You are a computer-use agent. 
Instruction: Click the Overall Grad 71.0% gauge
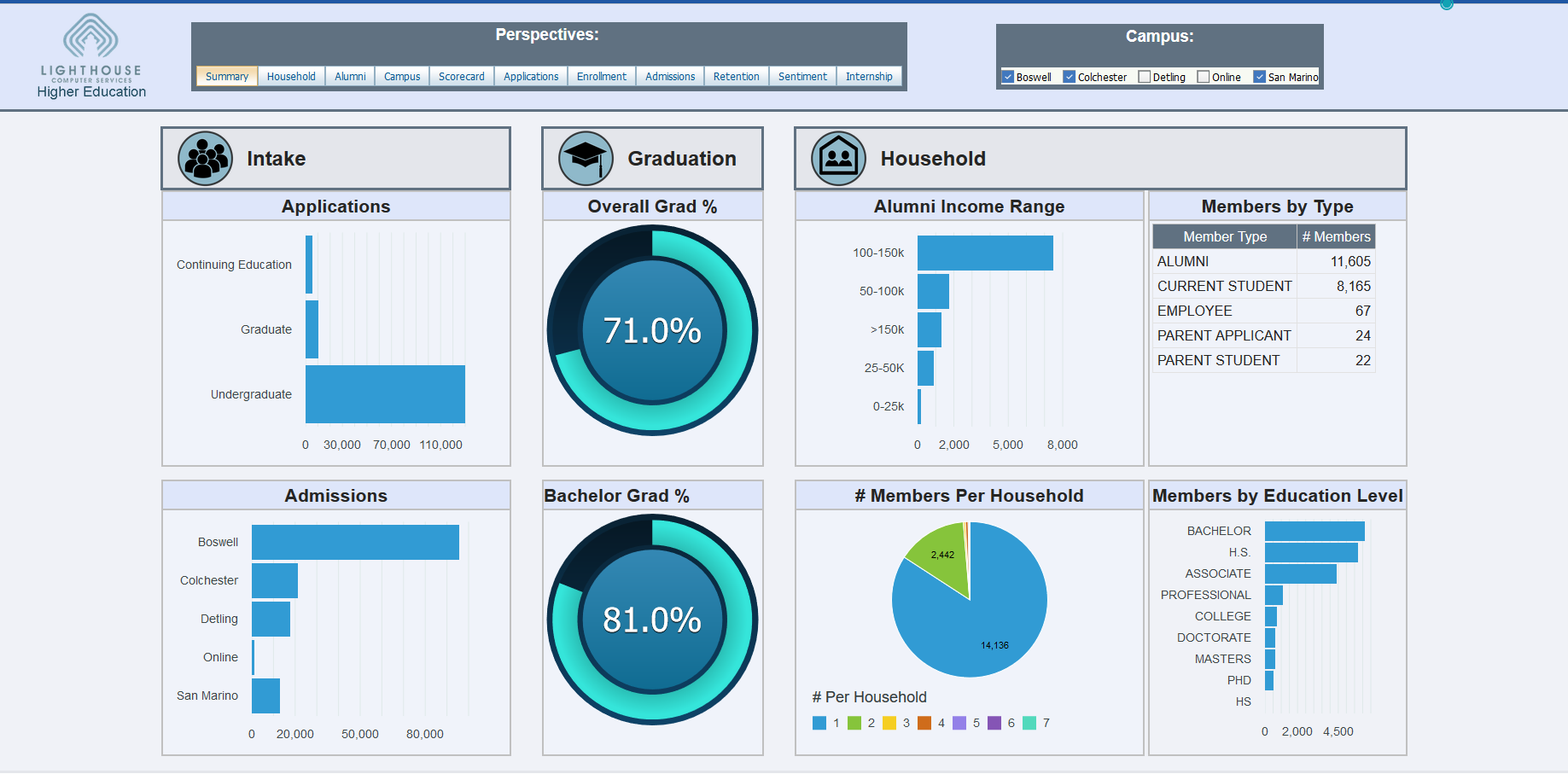tap(652, 330)
